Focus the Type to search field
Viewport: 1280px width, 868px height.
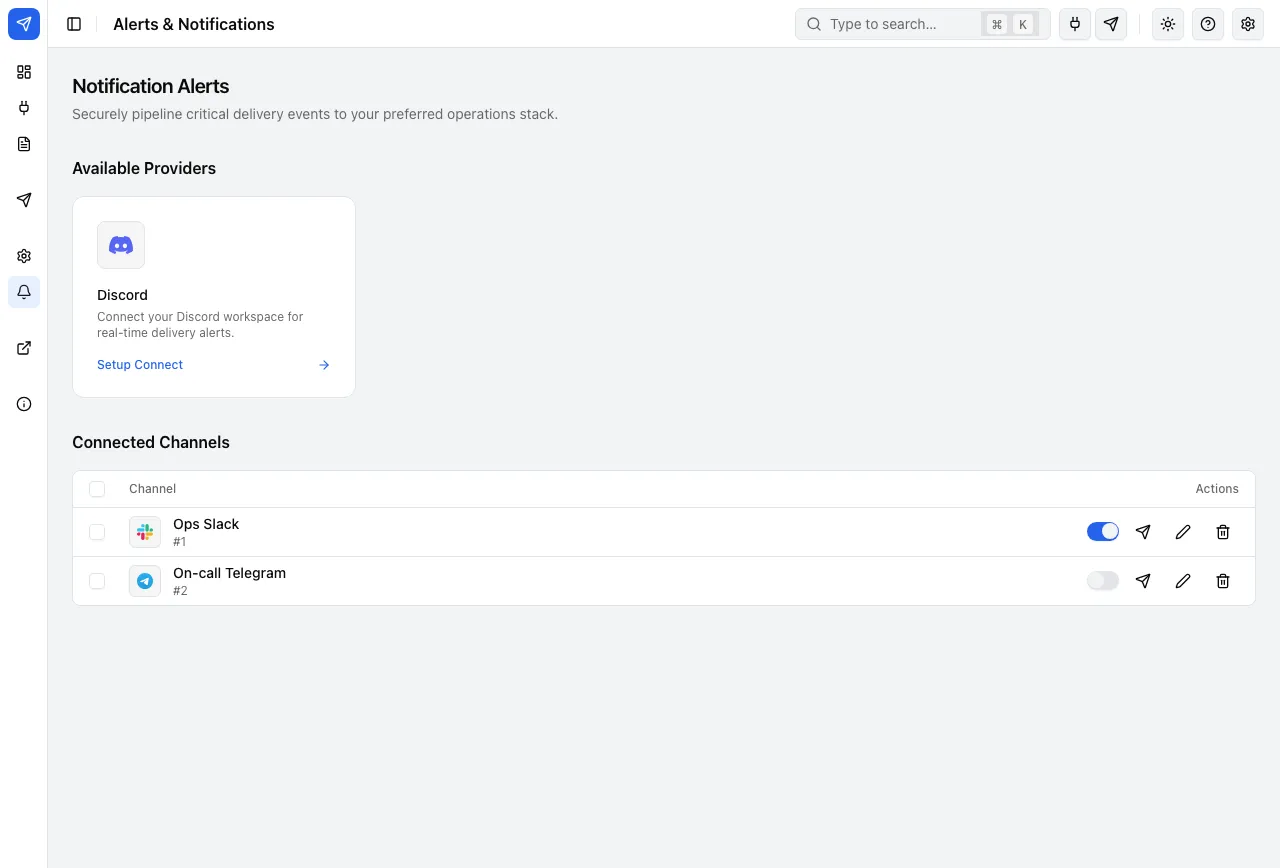[x=922, y=24]
